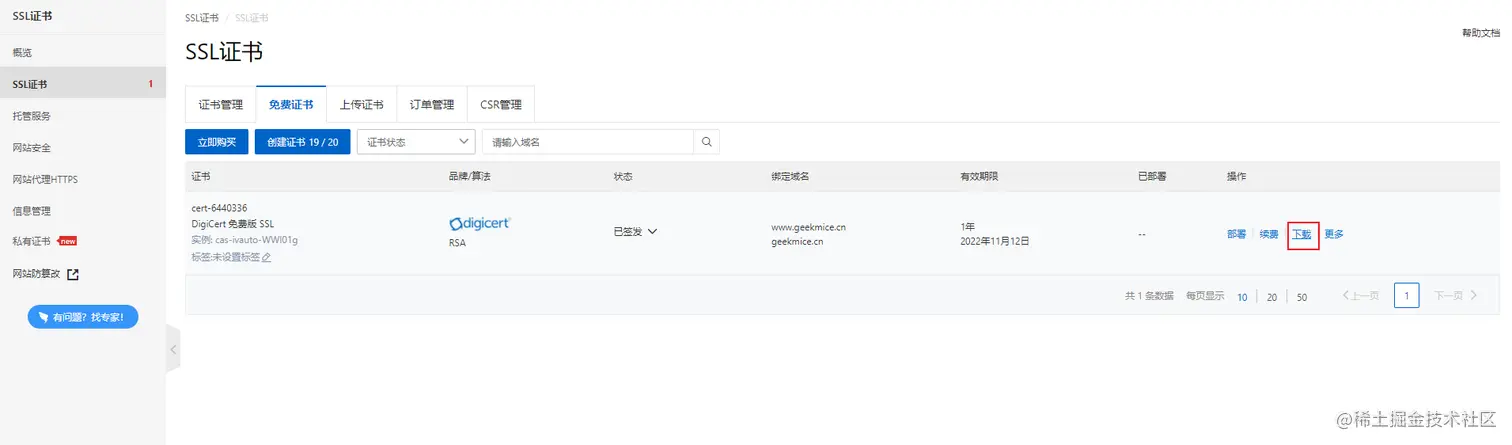Viewport: 1512px width, 445px height.
Task: Click the Digicert brand logo
Action: point(480,223)
